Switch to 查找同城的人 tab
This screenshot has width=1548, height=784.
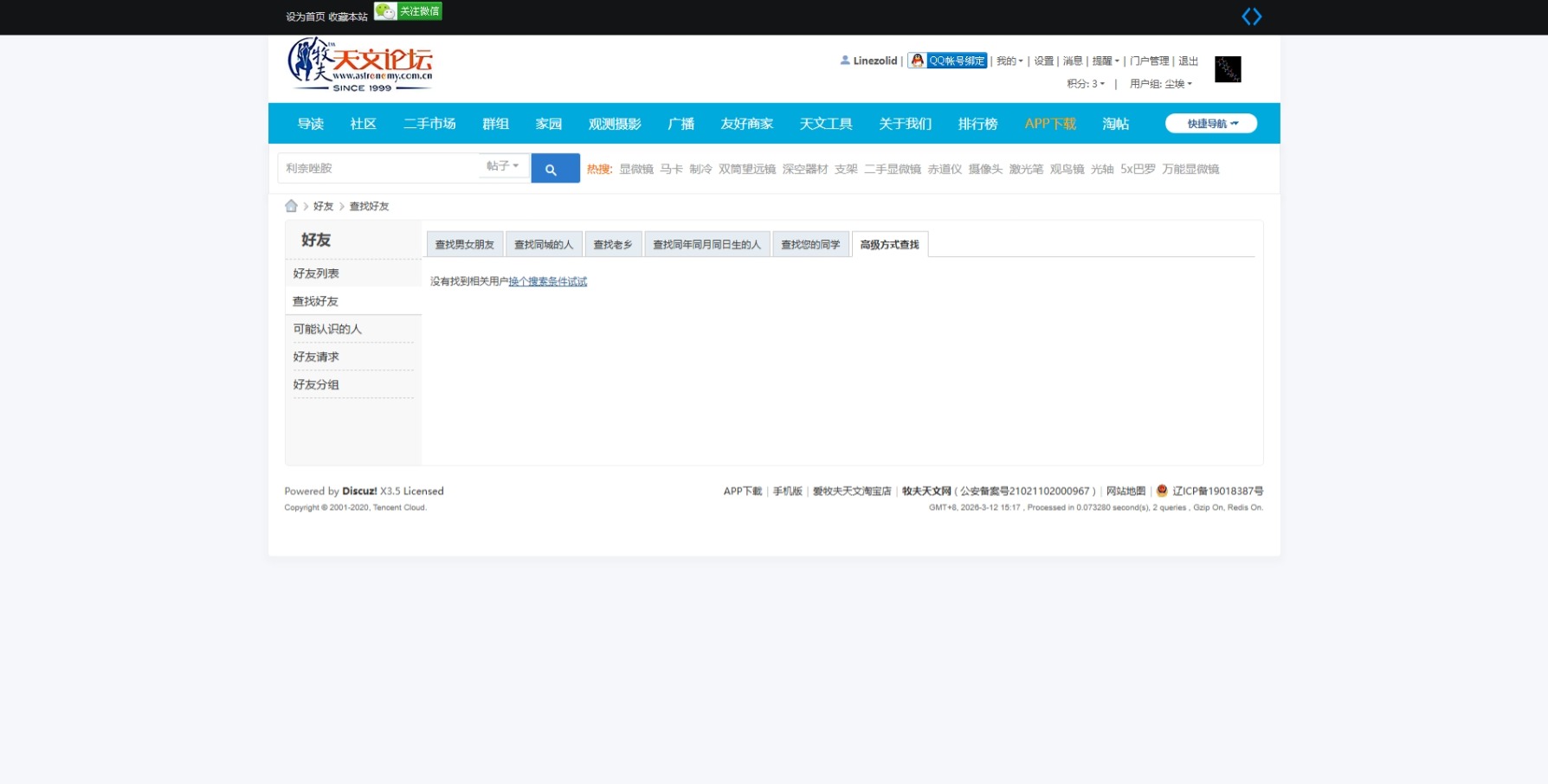pos(543,243)
